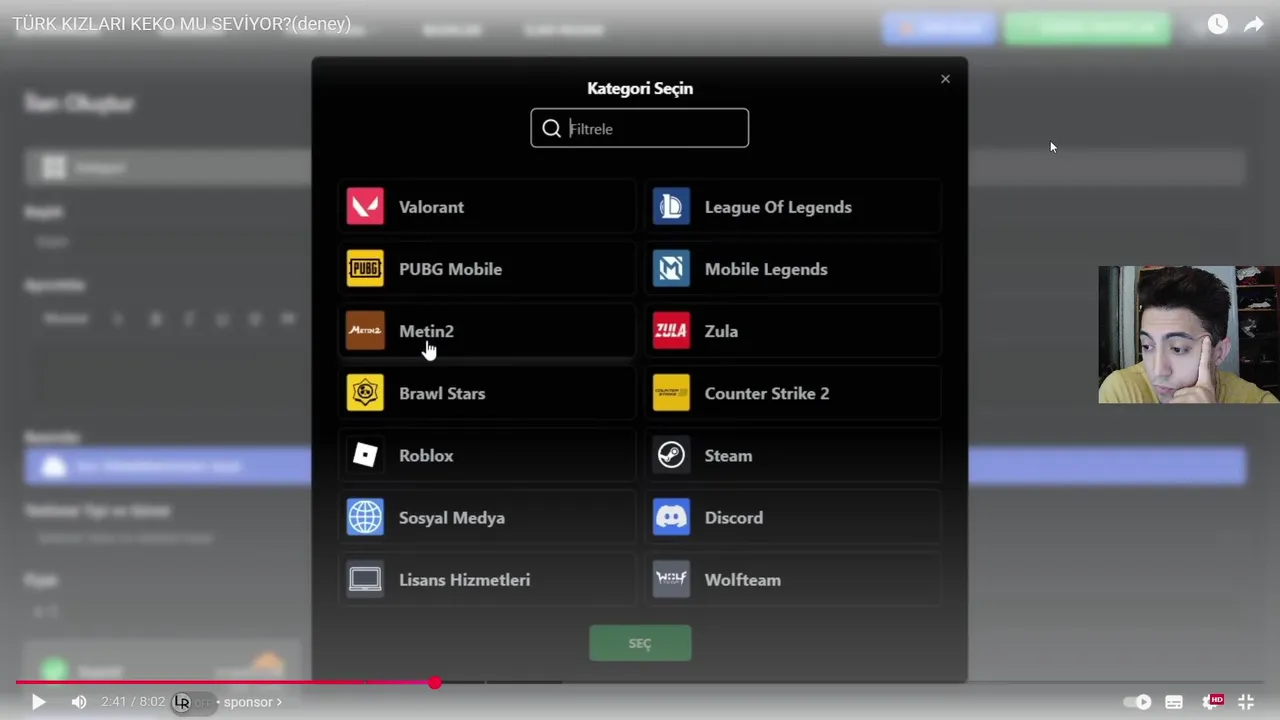The height and width of the screenshot is (720, 1280).
Task: Pick the Brawl Stars skull icon
Action: 365,393
